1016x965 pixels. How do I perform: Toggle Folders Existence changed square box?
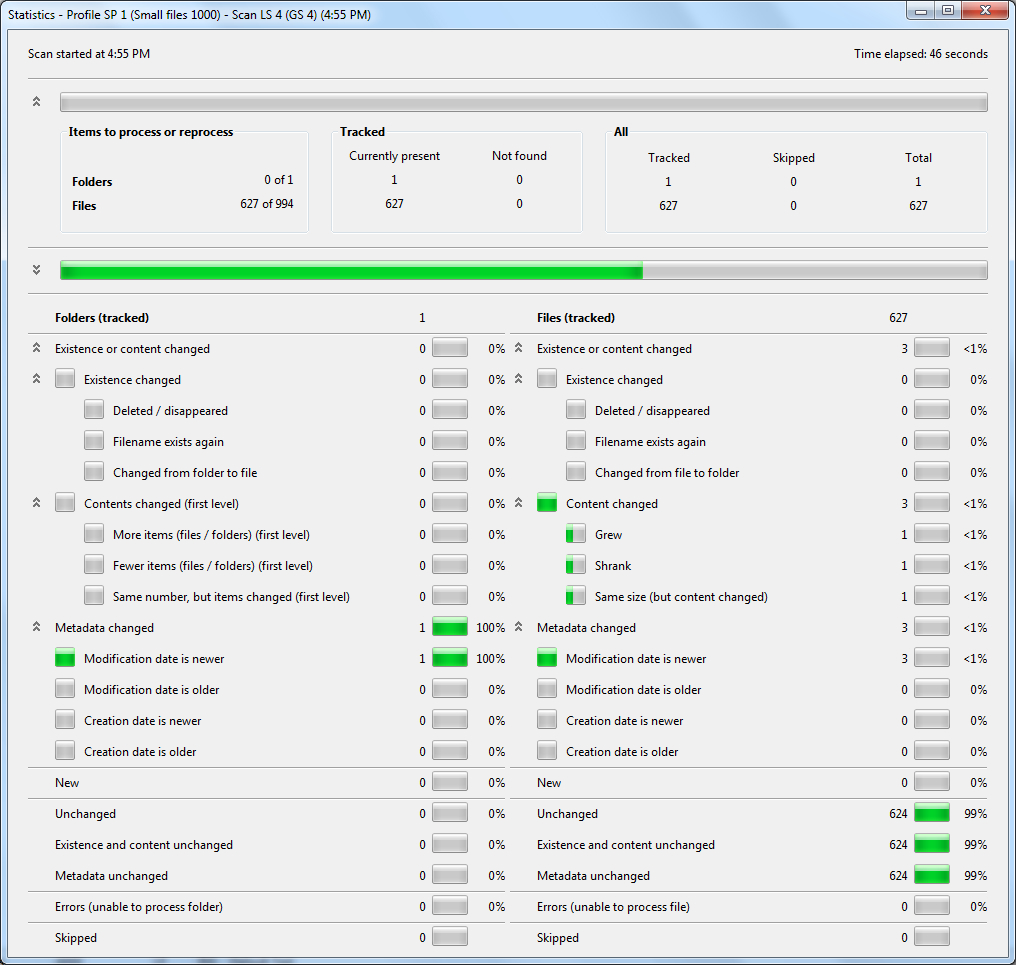point(65,380)
